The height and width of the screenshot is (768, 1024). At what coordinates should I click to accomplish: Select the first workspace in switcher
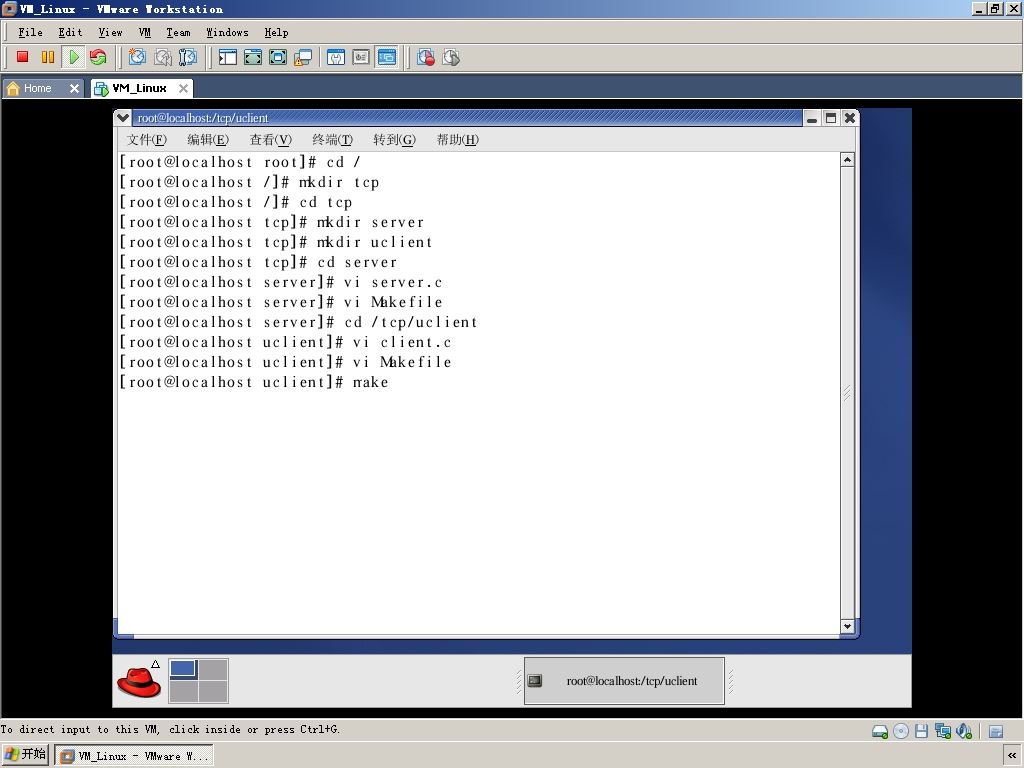(184, 670)
